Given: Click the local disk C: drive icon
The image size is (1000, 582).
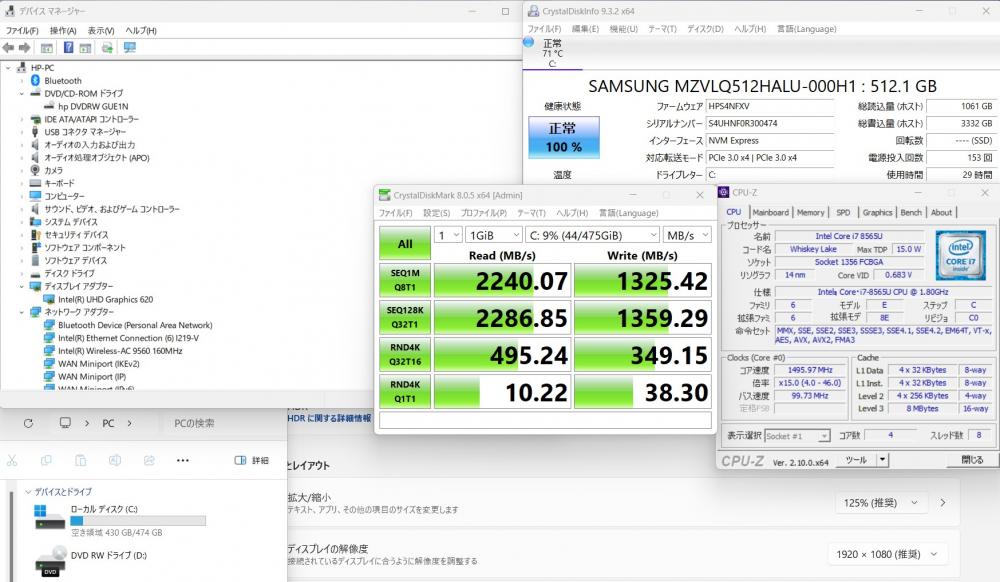Looking at the screenshot, I should pos(49,517).
